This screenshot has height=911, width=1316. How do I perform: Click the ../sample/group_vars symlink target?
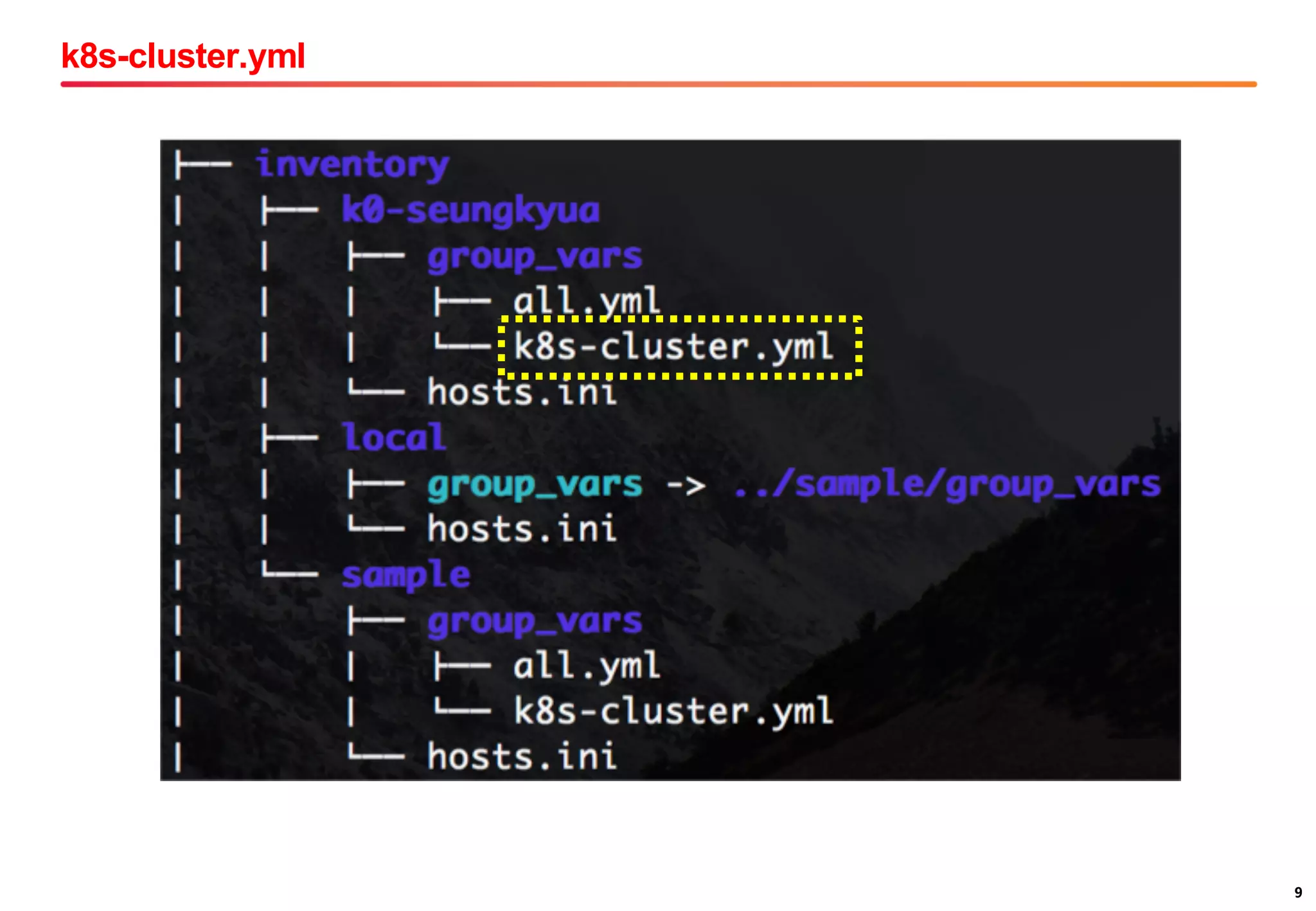(947, 484)
